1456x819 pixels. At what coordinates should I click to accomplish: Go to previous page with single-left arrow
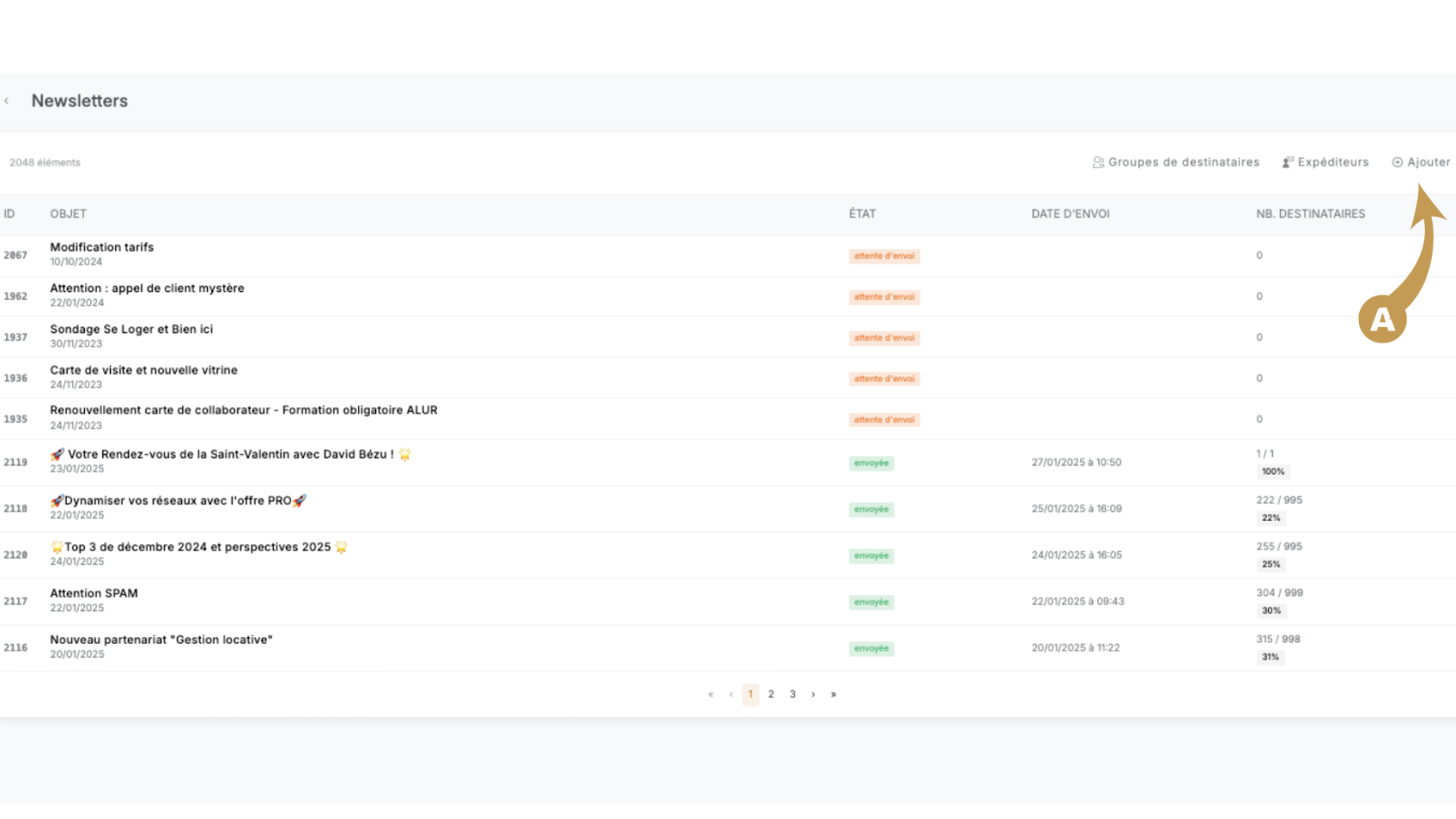point(731,694)
